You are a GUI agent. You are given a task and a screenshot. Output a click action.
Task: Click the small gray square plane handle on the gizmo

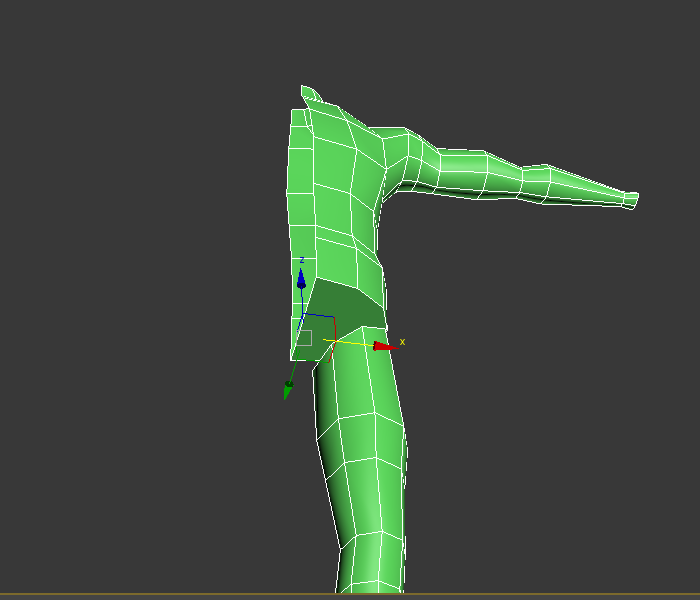click(x=304, y=338)
